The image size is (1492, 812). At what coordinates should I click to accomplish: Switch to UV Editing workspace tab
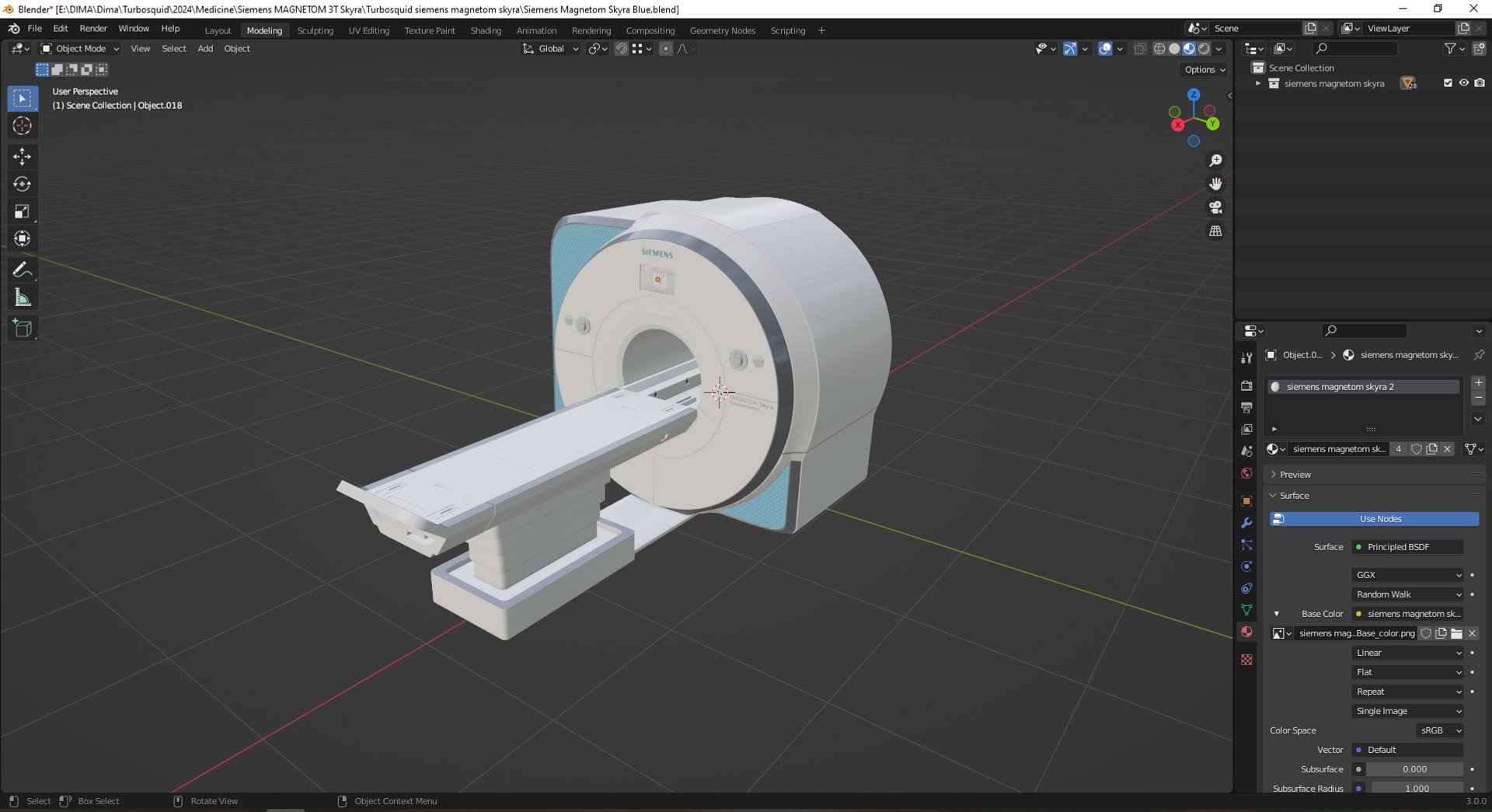(368, 31)
